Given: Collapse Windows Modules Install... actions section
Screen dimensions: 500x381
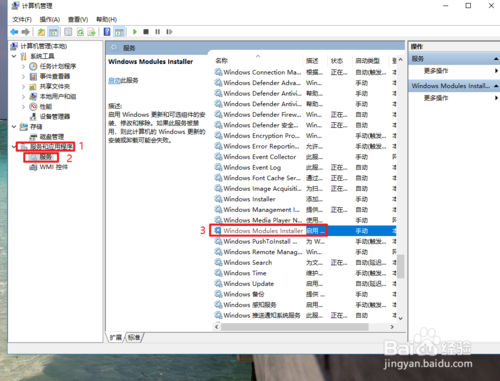Looking at the screenshot, I should pos(496,86).
